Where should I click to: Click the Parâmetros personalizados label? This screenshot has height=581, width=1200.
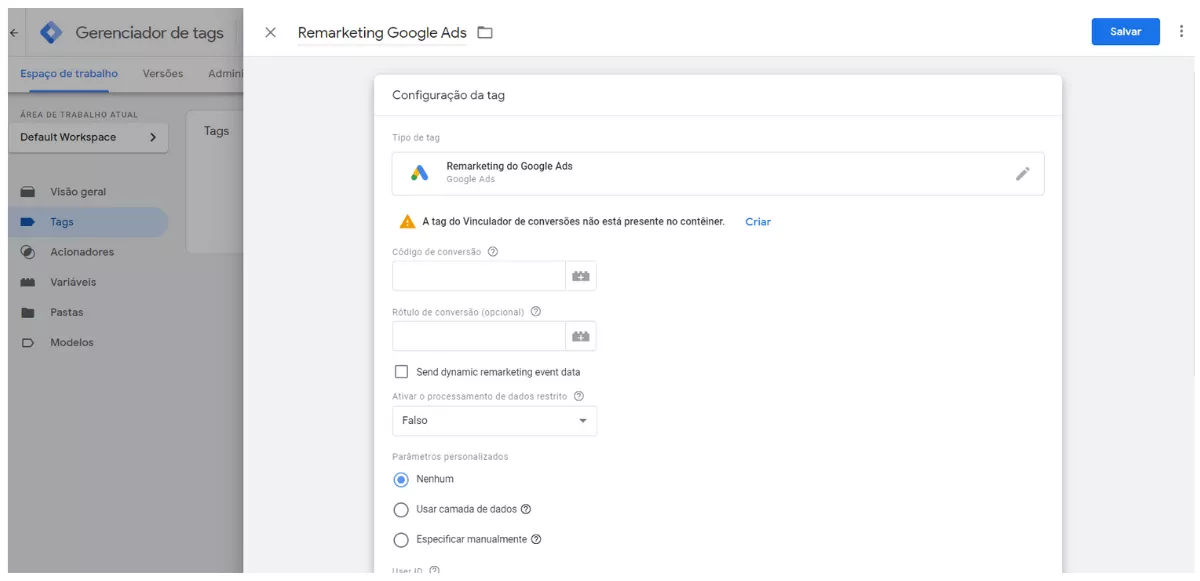[x=450, y=457]
